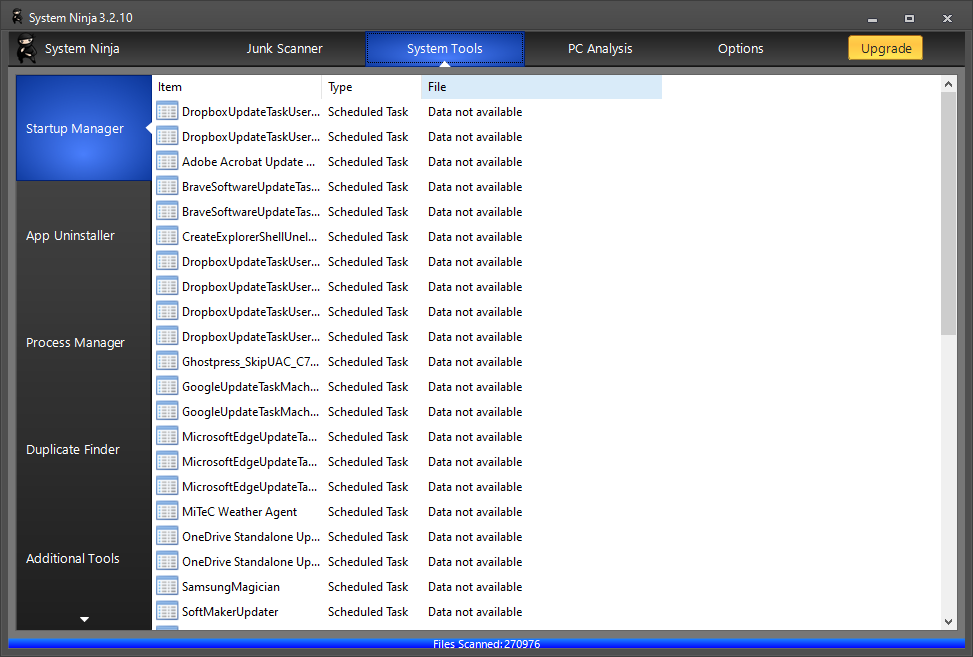Screen dimensions: 973x657
Task: Switch to the System Tools tab
Action: point(445,48)
